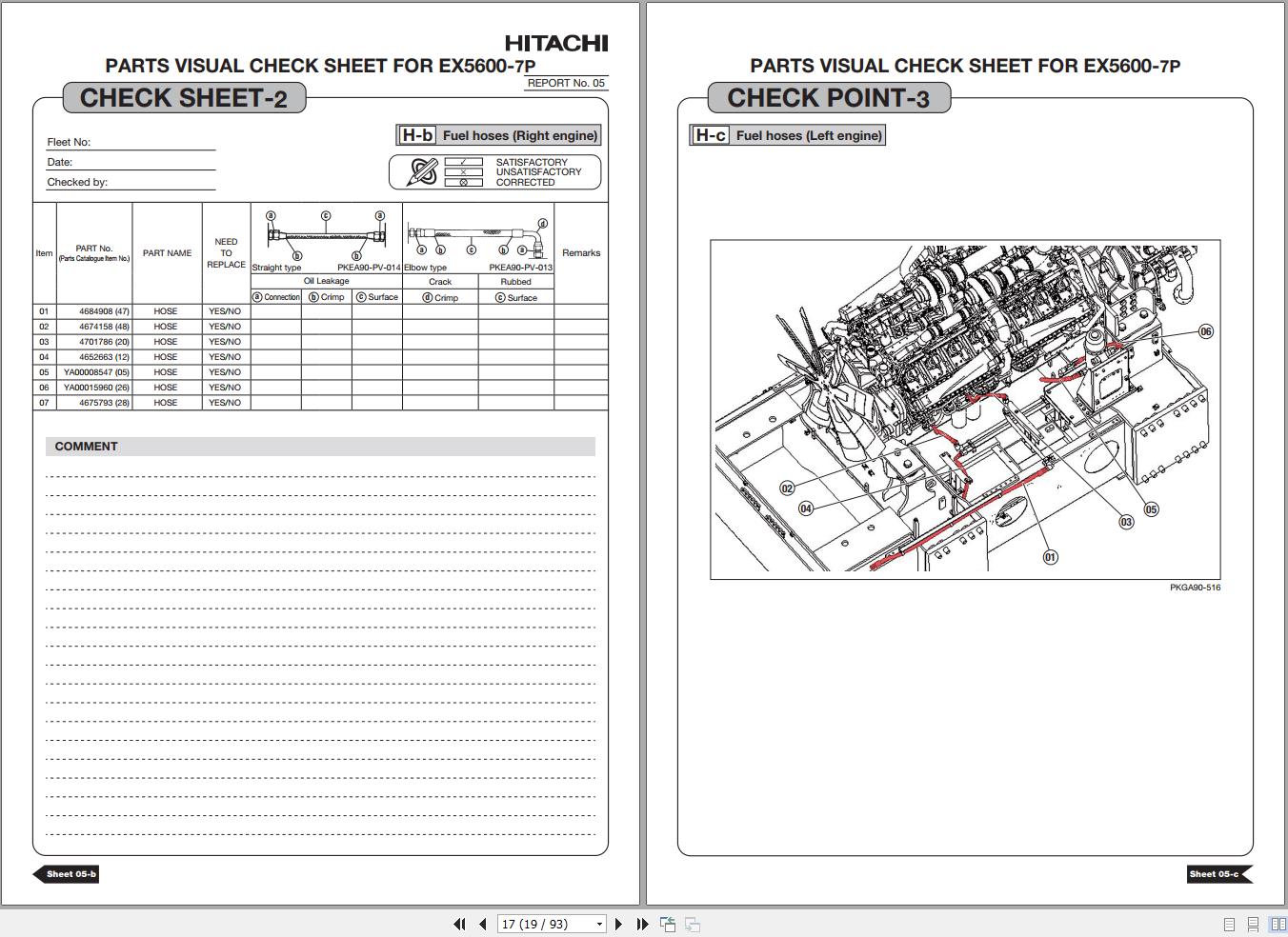This screenshot has width=1288, height=937.
Task: Click the Fuel hoses (Right engine) label
Action: 520,135
